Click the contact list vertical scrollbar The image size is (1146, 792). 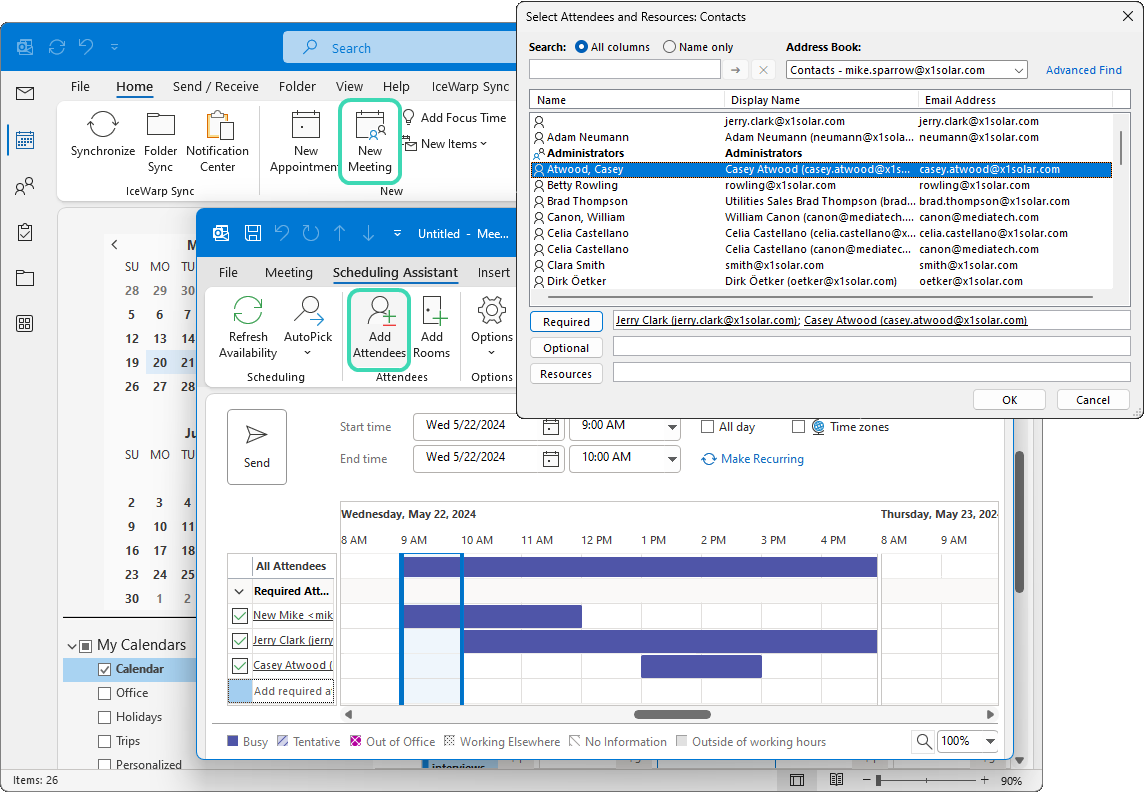(1120, 148)
